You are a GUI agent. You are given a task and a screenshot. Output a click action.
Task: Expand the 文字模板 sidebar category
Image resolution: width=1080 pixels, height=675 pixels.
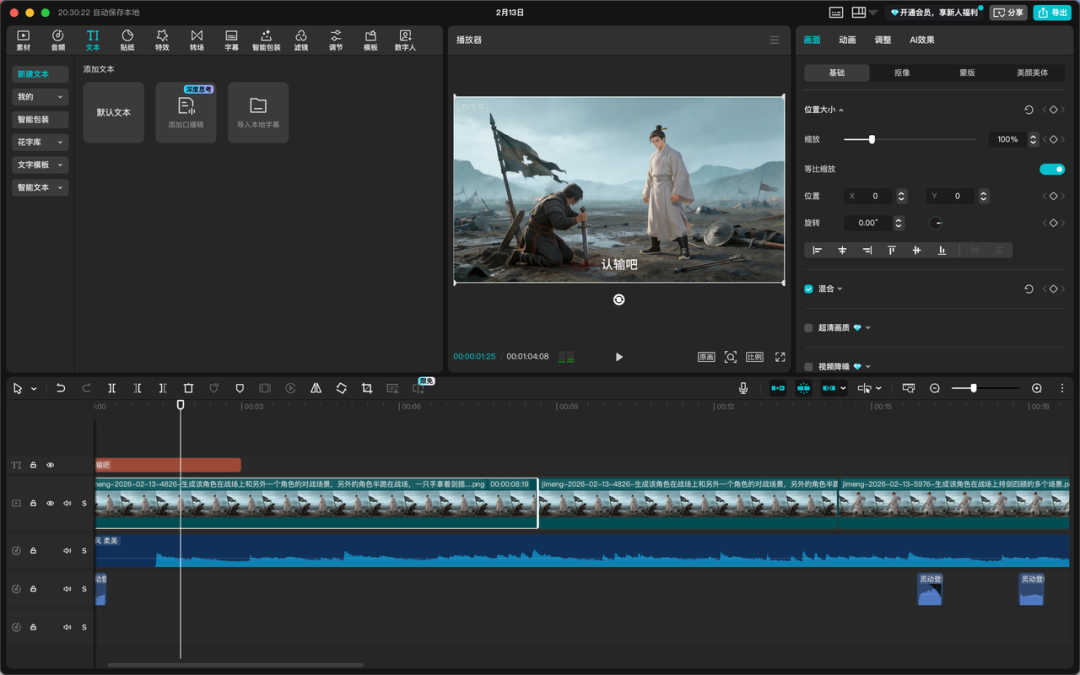click(41, 165)
